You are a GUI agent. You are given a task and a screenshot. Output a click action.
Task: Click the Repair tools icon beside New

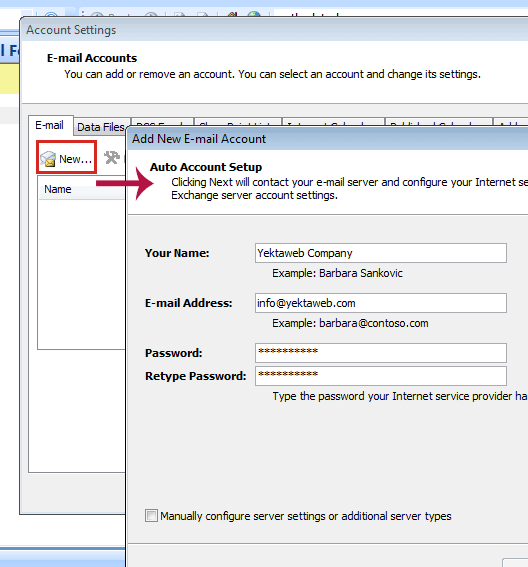(112, 158)
